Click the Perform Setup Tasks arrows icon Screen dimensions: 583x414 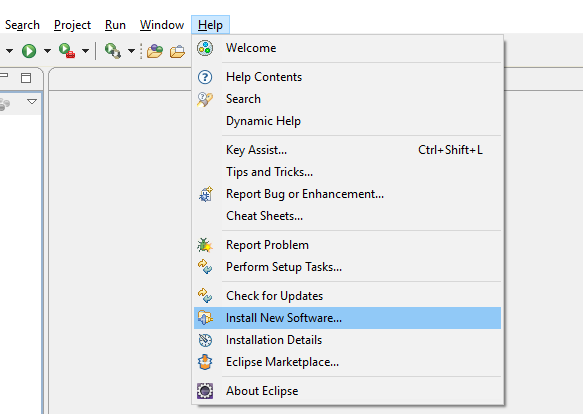[x=205, y=267]
